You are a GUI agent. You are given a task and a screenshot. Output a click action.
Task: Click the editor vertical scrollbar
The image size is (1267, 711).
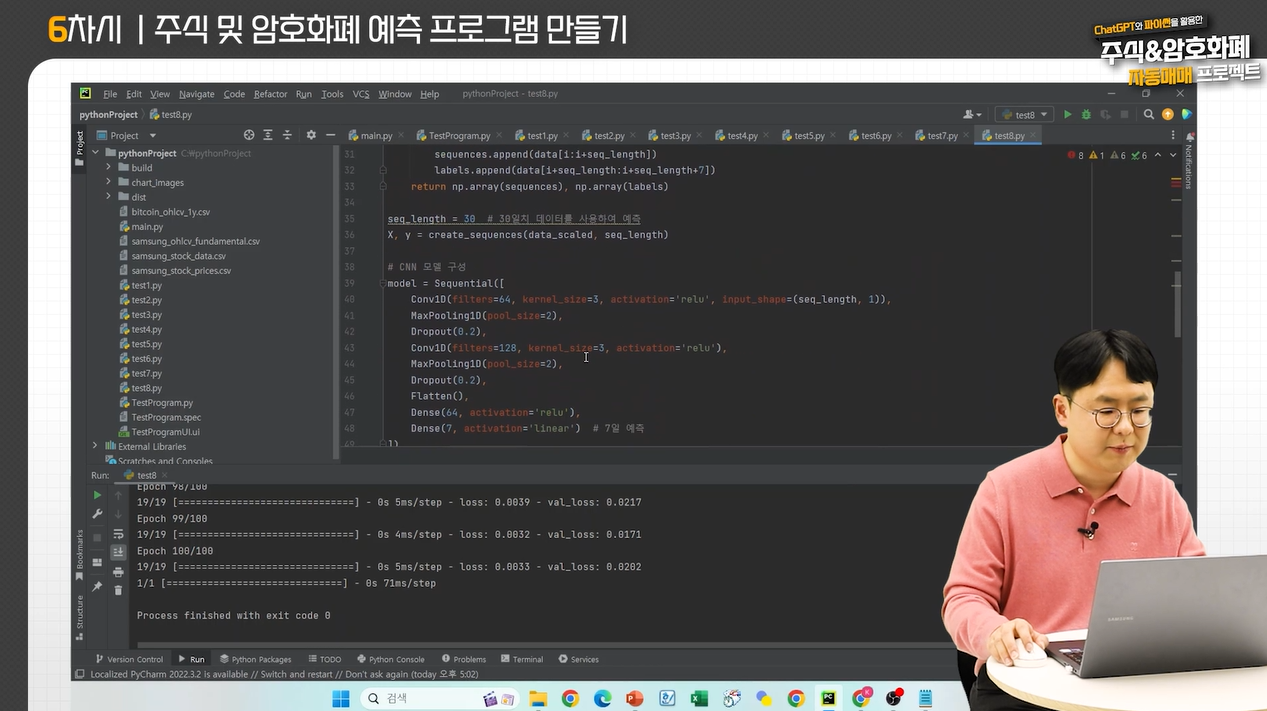(x=1177, y=304)
